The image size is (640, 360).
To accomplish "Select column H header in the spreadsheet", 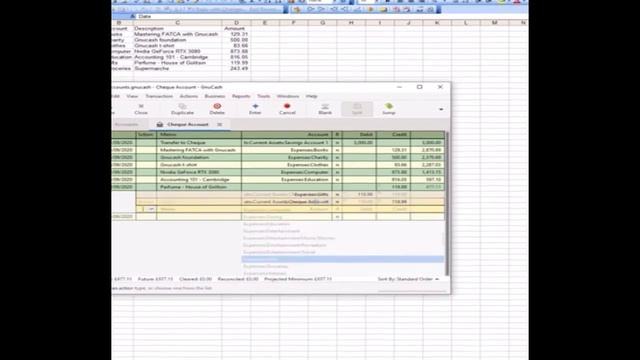I will [351, 23].
